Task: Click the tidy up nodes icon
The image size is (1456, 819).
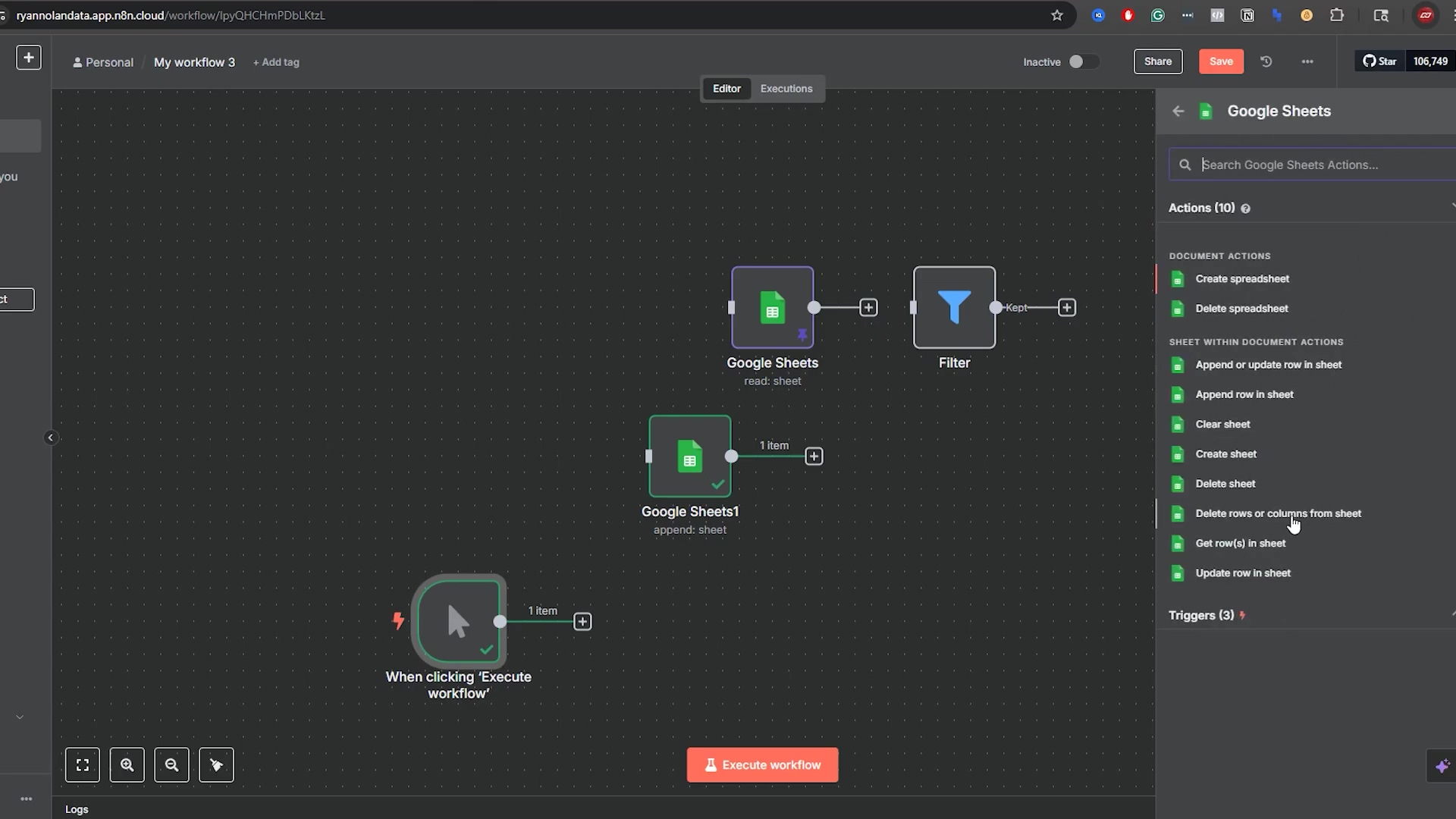Action: coord(217,765)
